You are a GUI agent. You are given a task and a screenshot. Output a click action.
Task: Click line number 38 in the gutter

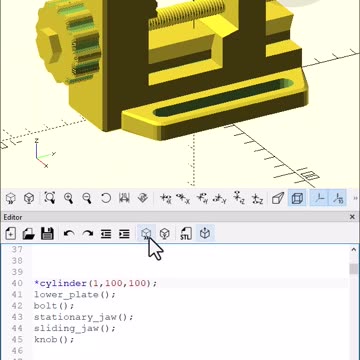tap(17, 261)
